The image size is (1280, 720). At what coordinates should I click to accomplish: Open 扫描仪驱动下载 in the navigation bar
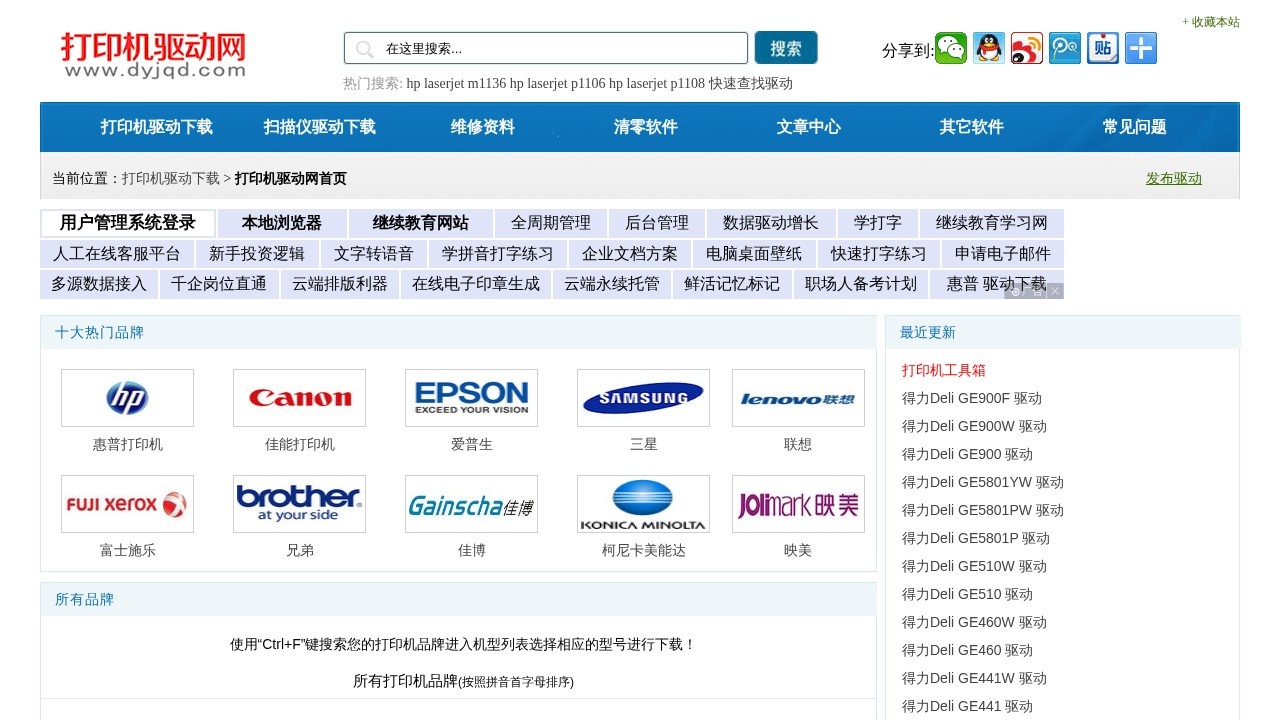[319, 127]
